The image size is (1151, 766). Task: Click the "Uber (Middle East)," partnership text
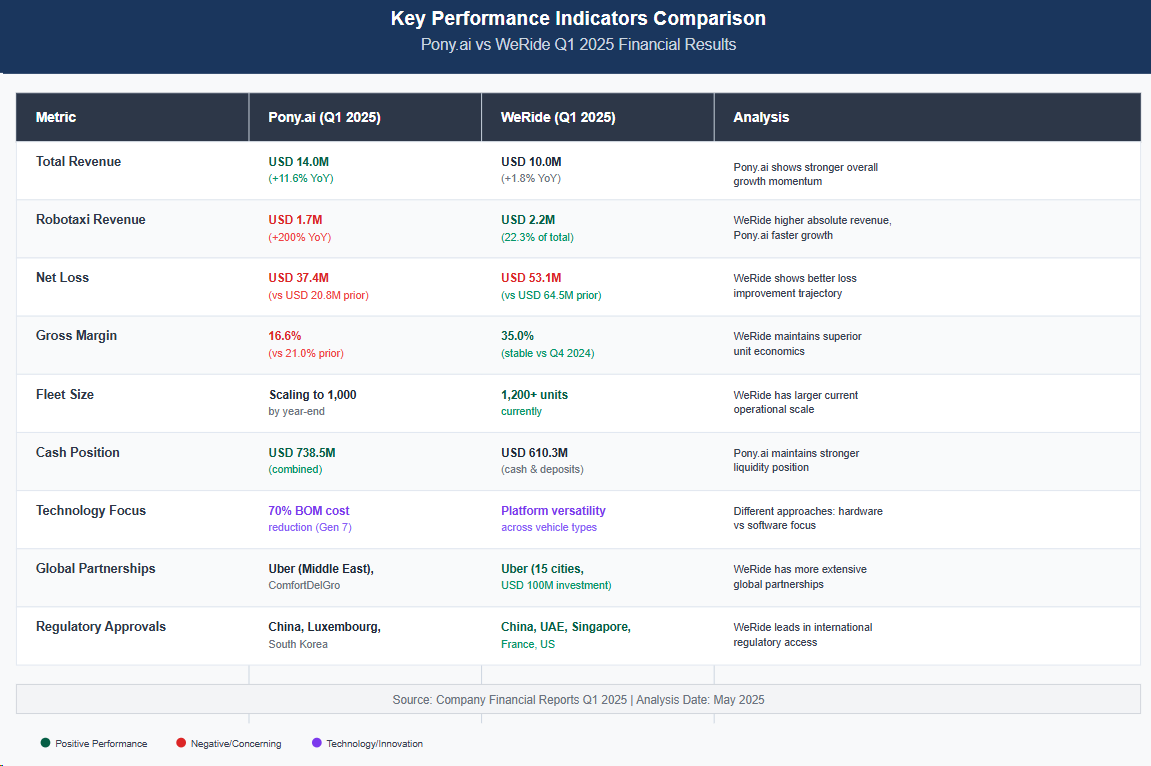pyautogui.click(x=322, y=568)
